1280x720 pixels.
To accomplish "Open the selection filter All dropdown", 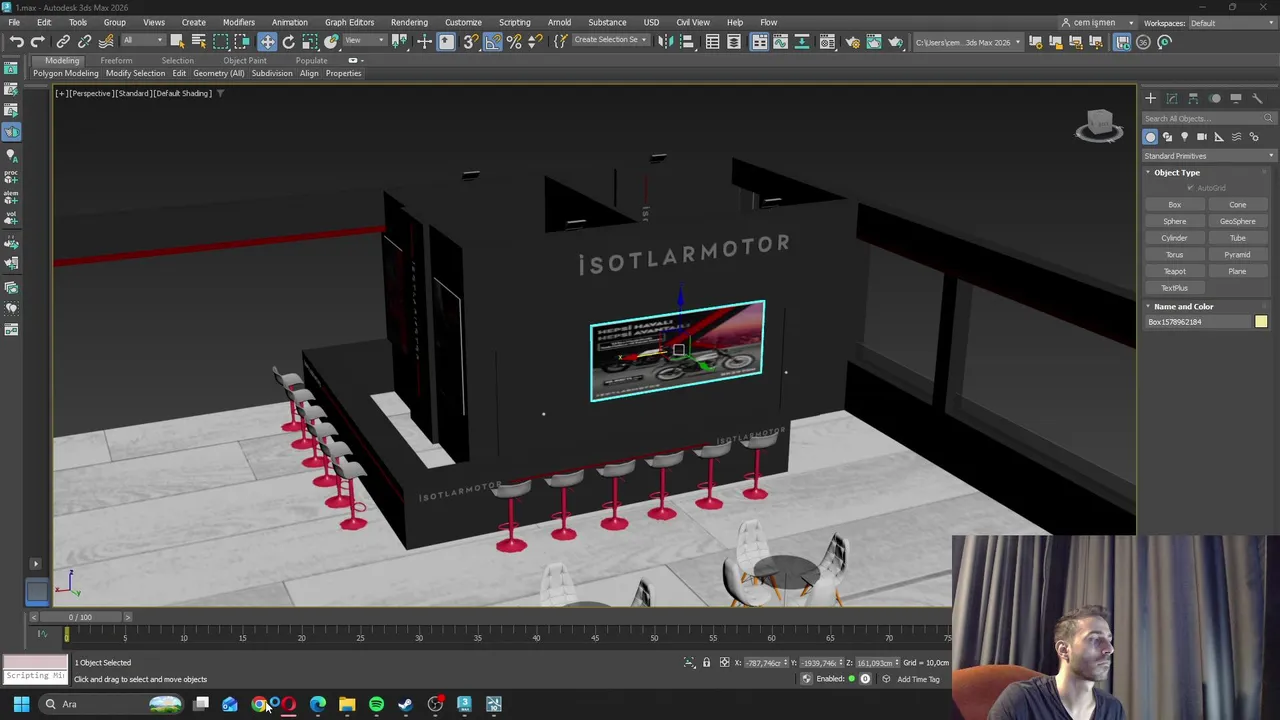I will pyautogui.click(x=143, y=41).
